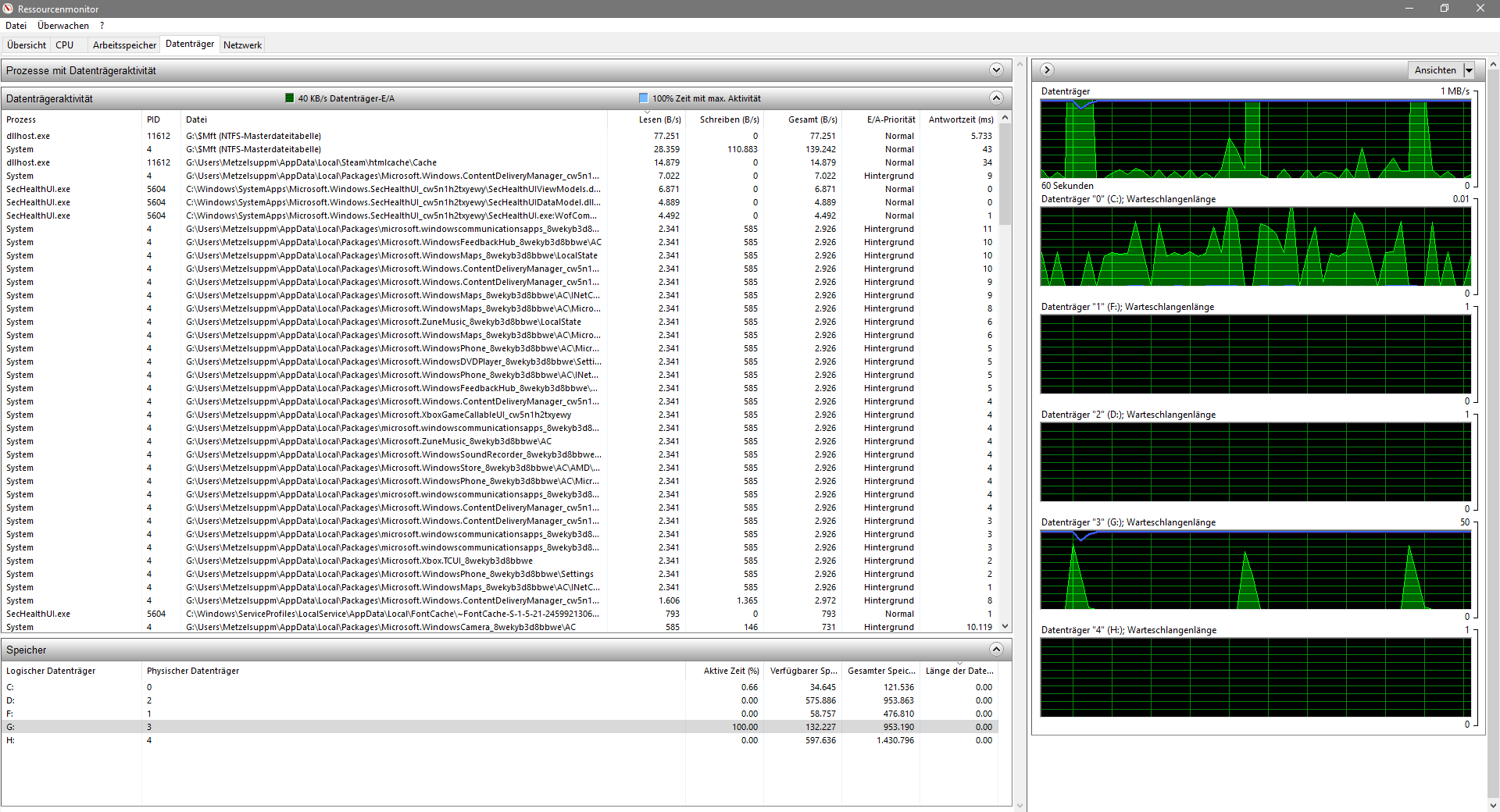Sort by Logischer Datenträger column
Viewport: 1500px width, 812px height.
(x=72, y=671)
